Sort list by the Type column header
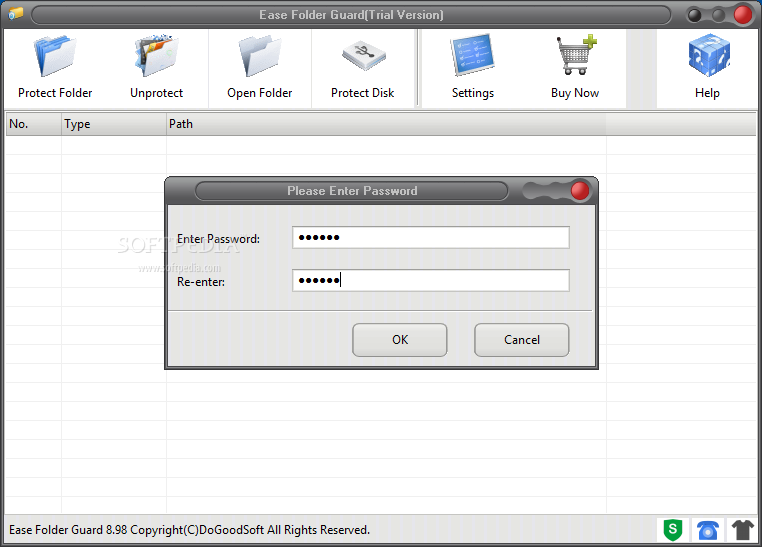762x547 pixels. pos(114,124)
